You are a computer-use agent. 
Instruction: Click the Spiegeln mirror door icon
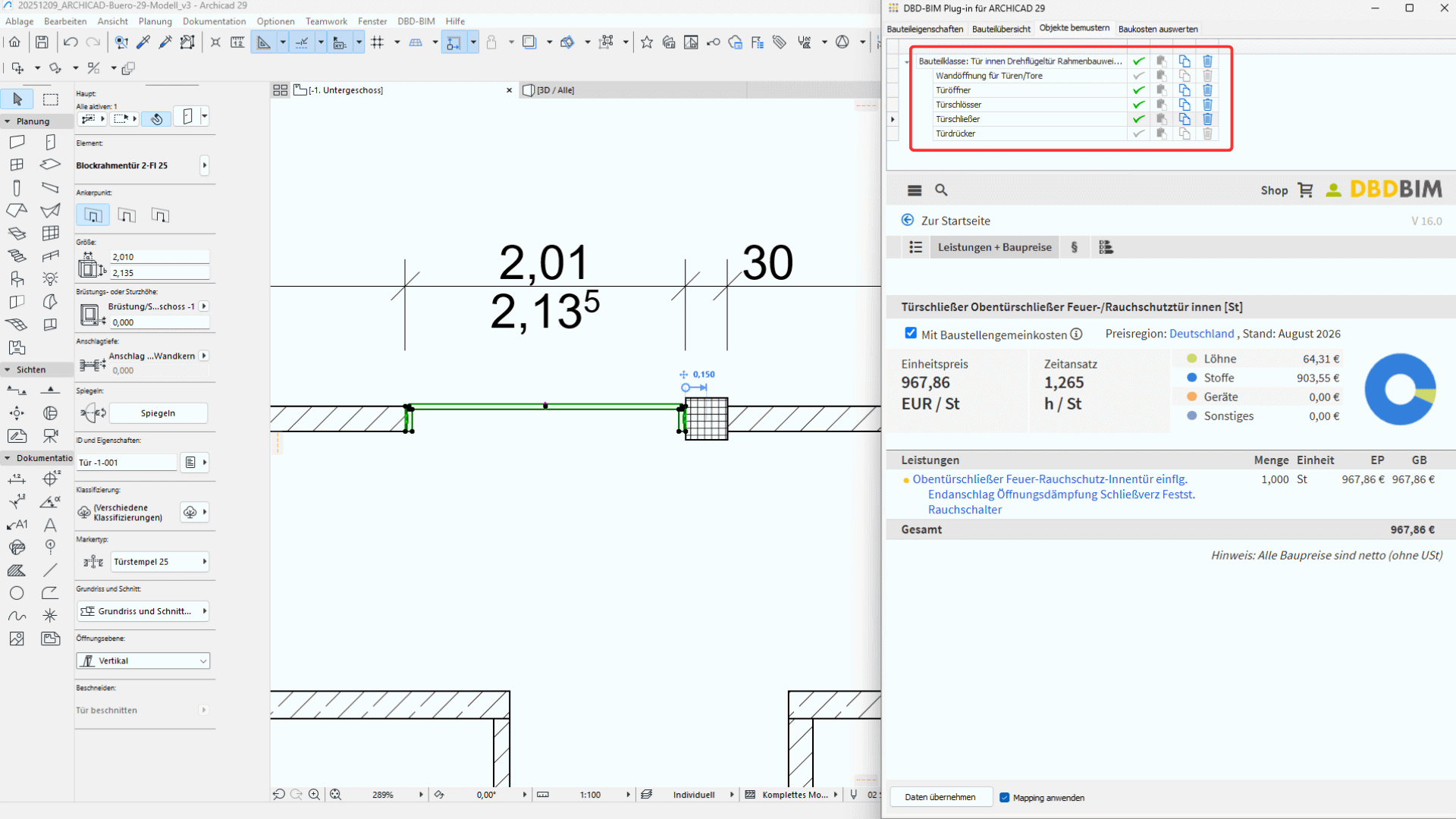pos(93,413)
